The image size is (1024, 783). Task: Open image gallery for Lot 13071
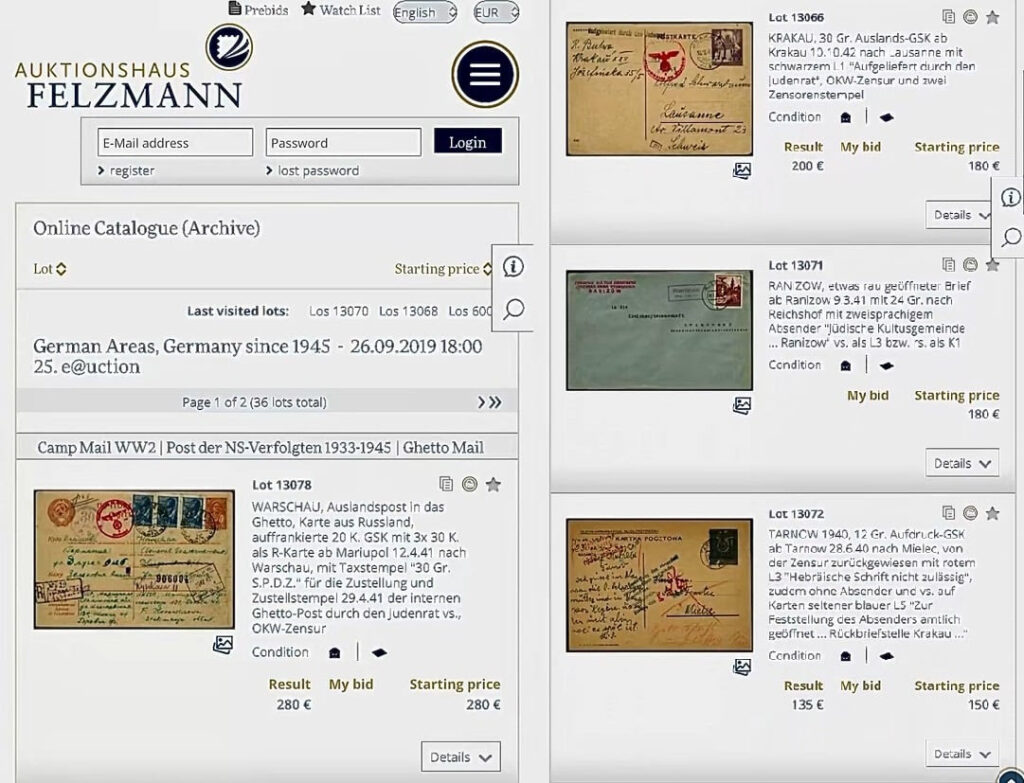741,405
